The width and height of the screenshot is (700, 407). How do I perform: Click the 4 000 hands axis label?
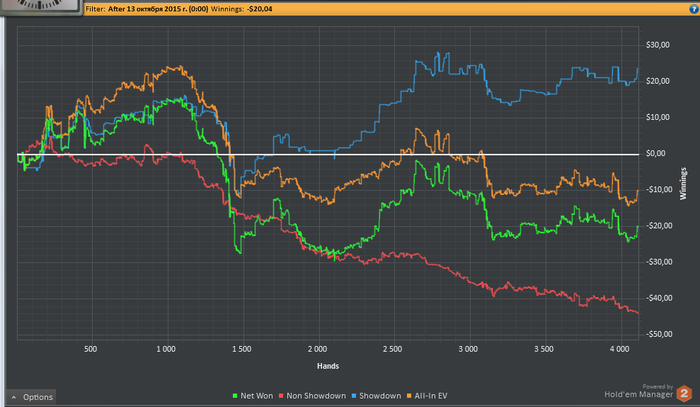click(619, 349)
